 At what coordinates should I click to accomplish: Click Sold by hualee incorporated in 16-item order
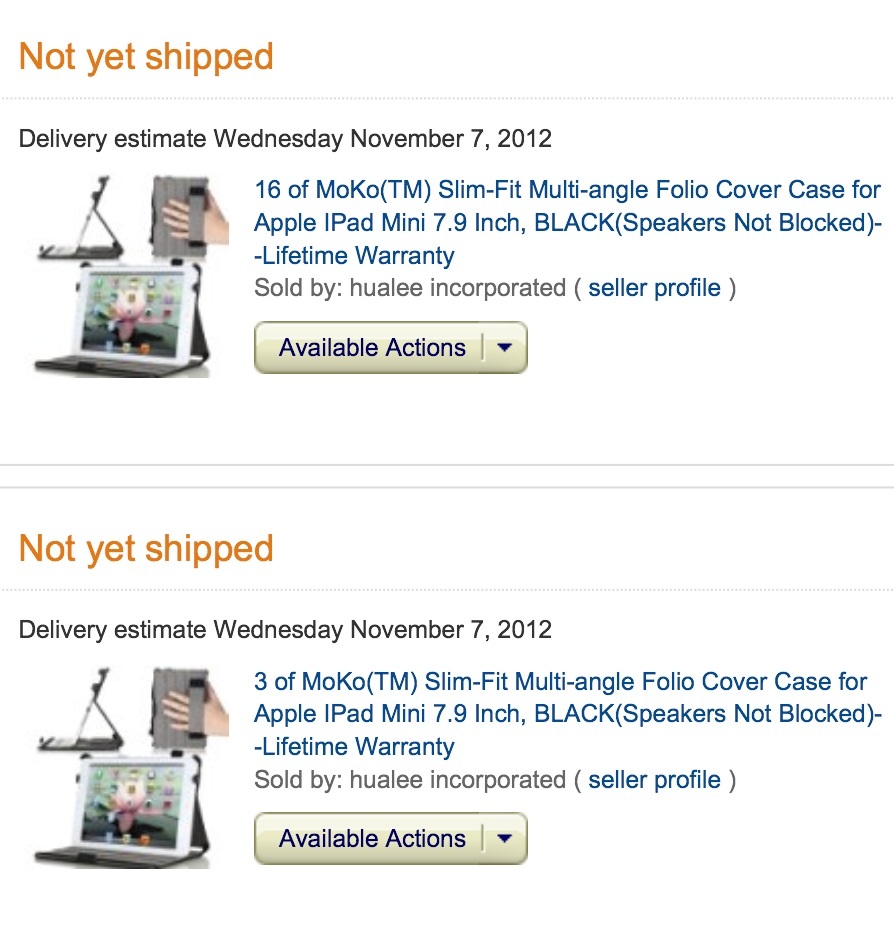click(x=410, y=288)
